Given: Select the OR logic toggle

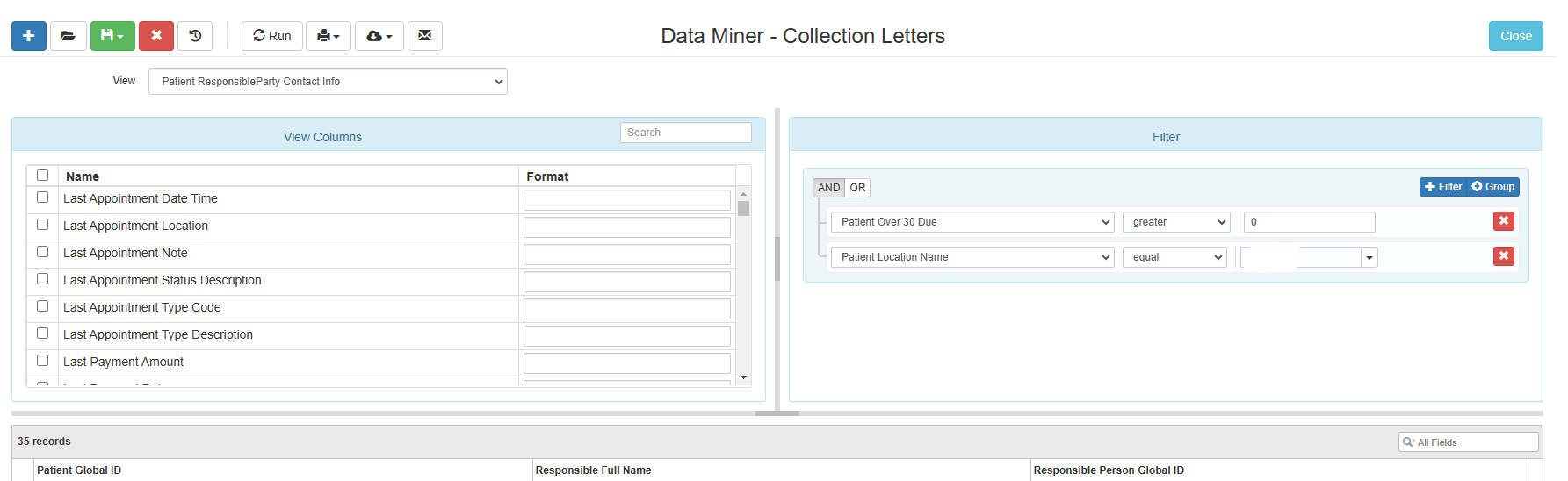Looking at the screenshot, I should pos(857,188).
